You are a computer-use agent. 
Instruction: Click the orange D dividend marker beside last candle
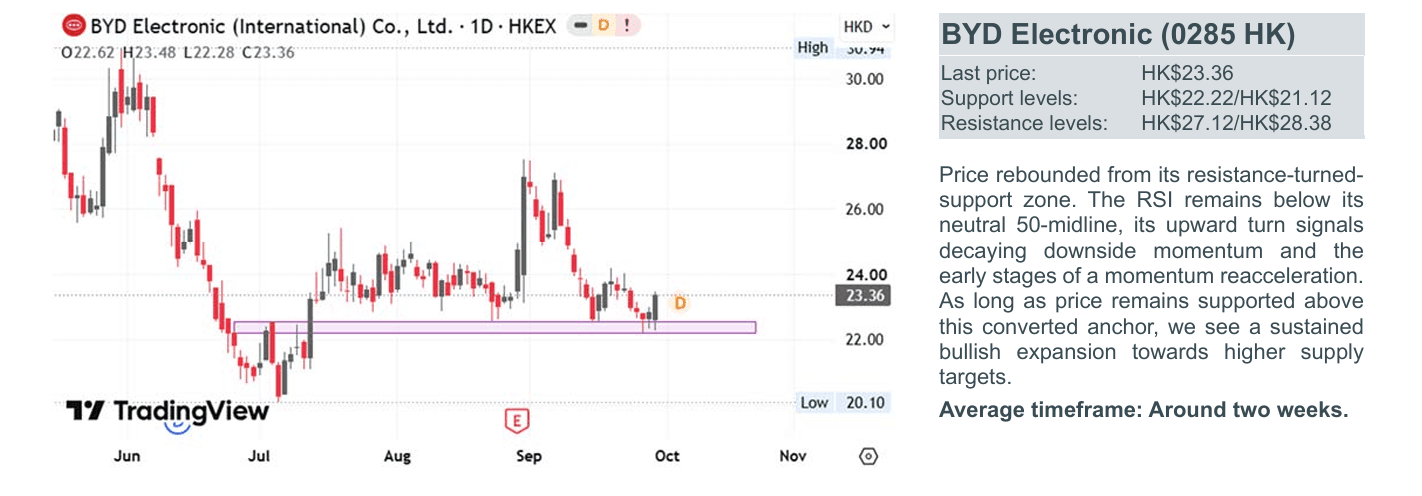click(x=679, y=302)
